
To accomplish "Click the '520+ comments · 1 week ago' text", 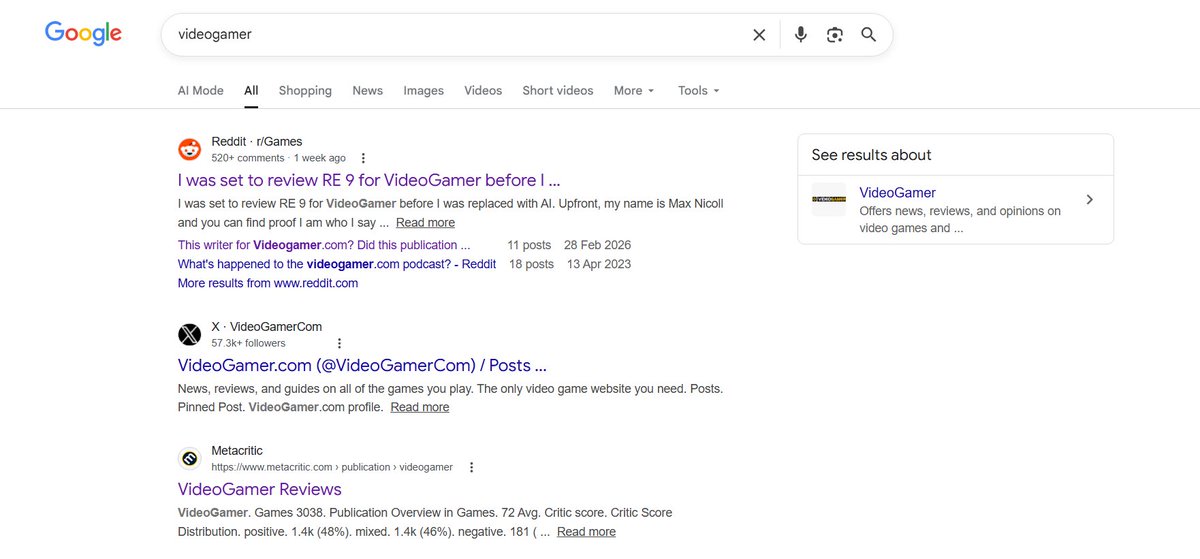I will pyautogui.click(x=279, y=158).
